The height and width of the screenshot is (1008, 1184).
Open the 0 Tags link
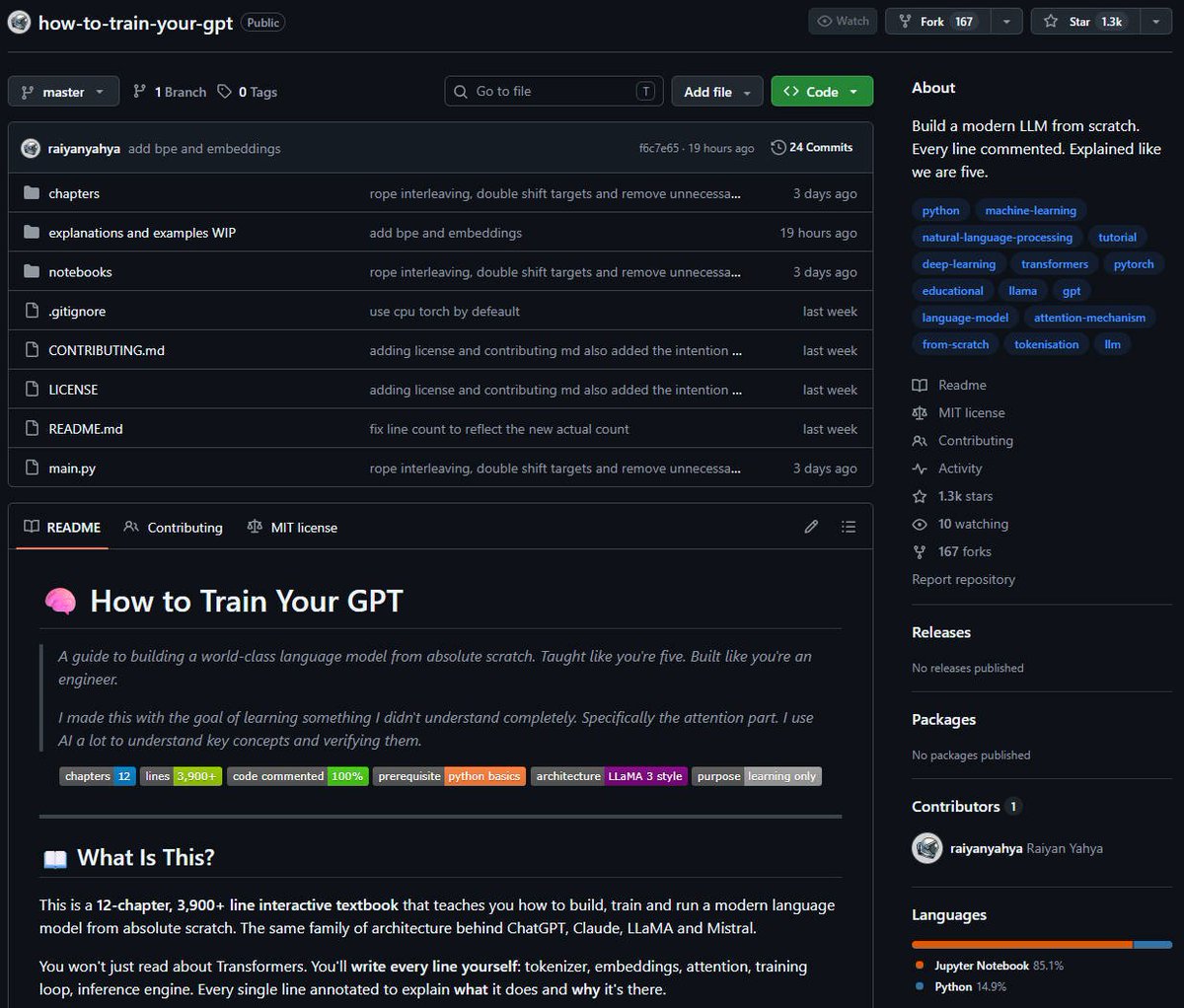tap(248, 92)
